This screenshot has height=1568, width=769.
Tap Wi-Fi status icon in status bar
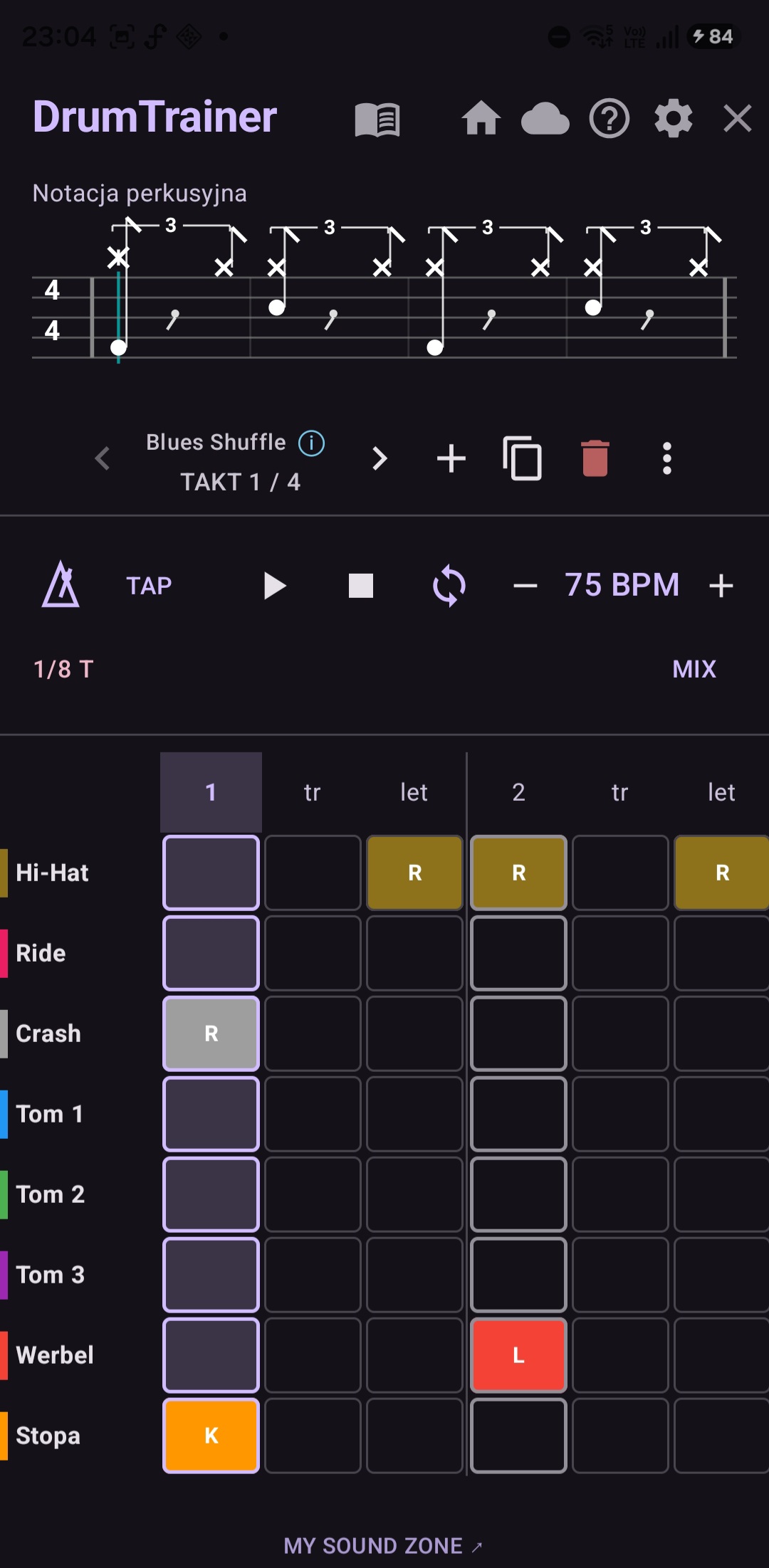tap(597, 36)
